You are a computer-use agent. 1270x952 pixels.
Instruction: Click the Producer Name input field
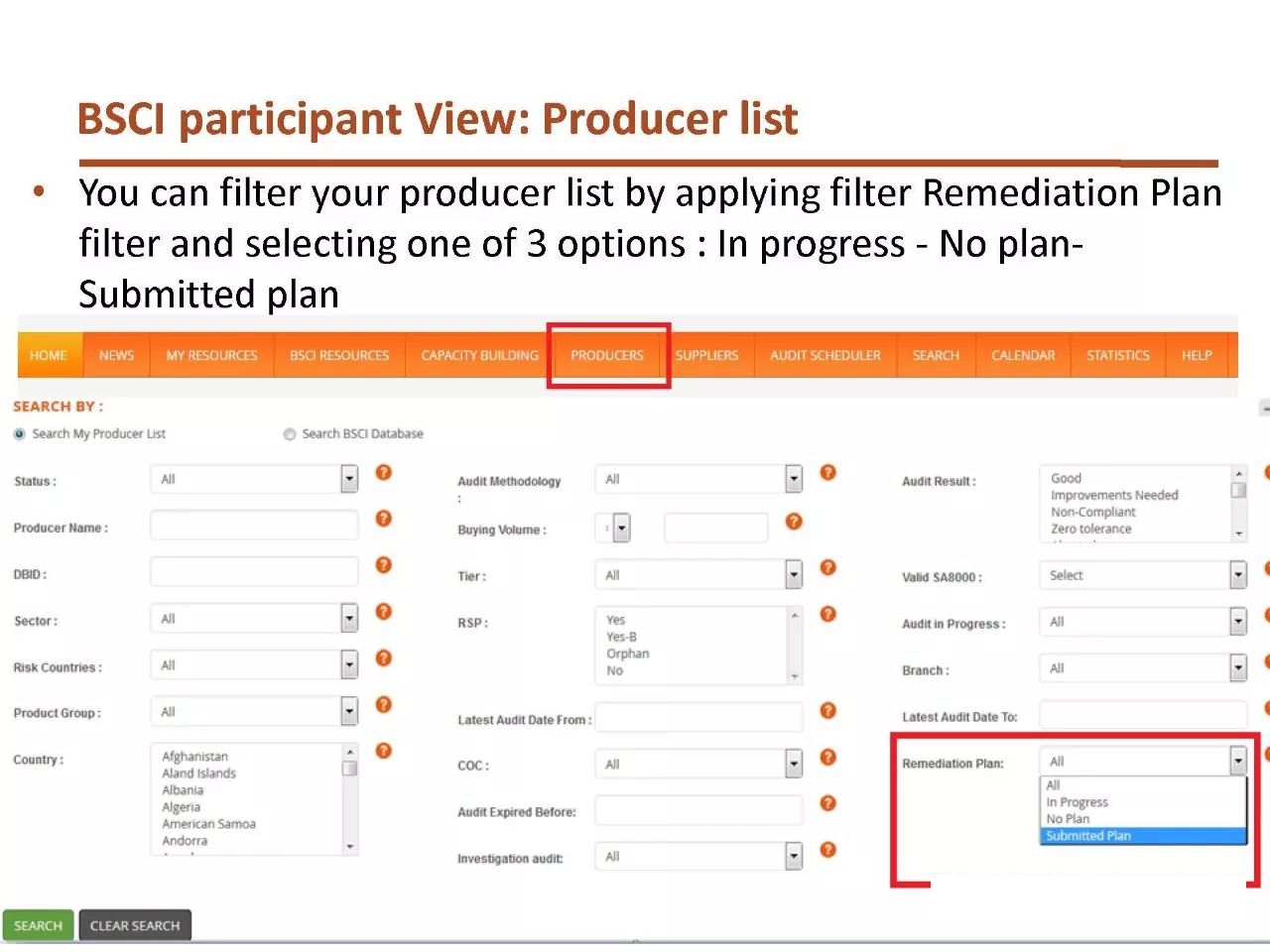254,526
